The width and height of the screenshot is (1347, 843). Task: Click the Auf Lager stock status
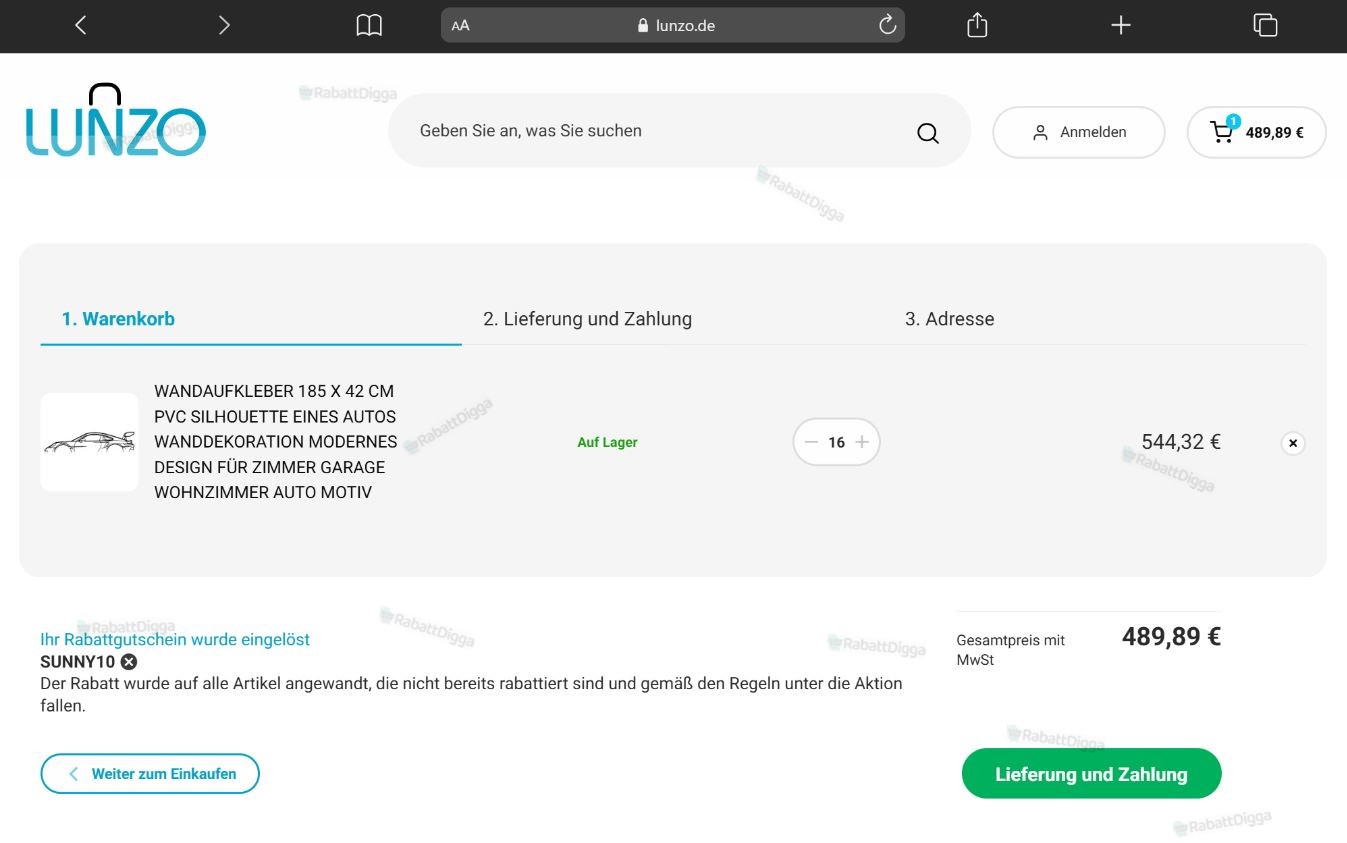[607, 442]
